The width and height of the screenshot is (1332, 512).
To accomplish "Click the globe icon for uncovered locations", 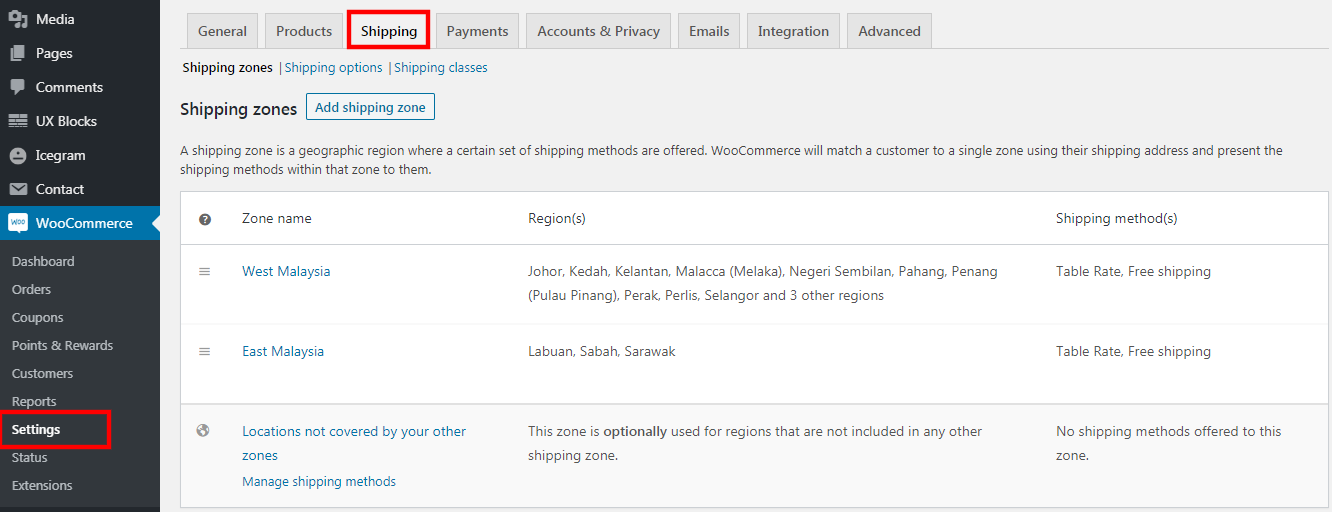I will coord(204,431).
